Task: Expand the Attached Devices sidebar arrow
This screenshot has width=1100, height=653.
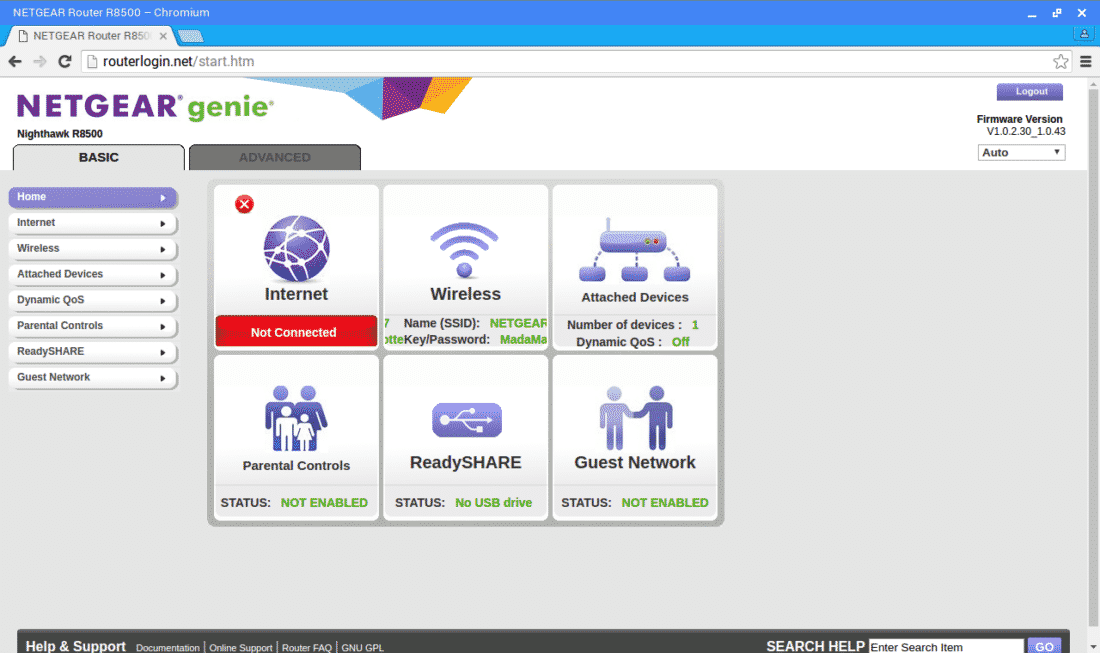Action: 163,275
